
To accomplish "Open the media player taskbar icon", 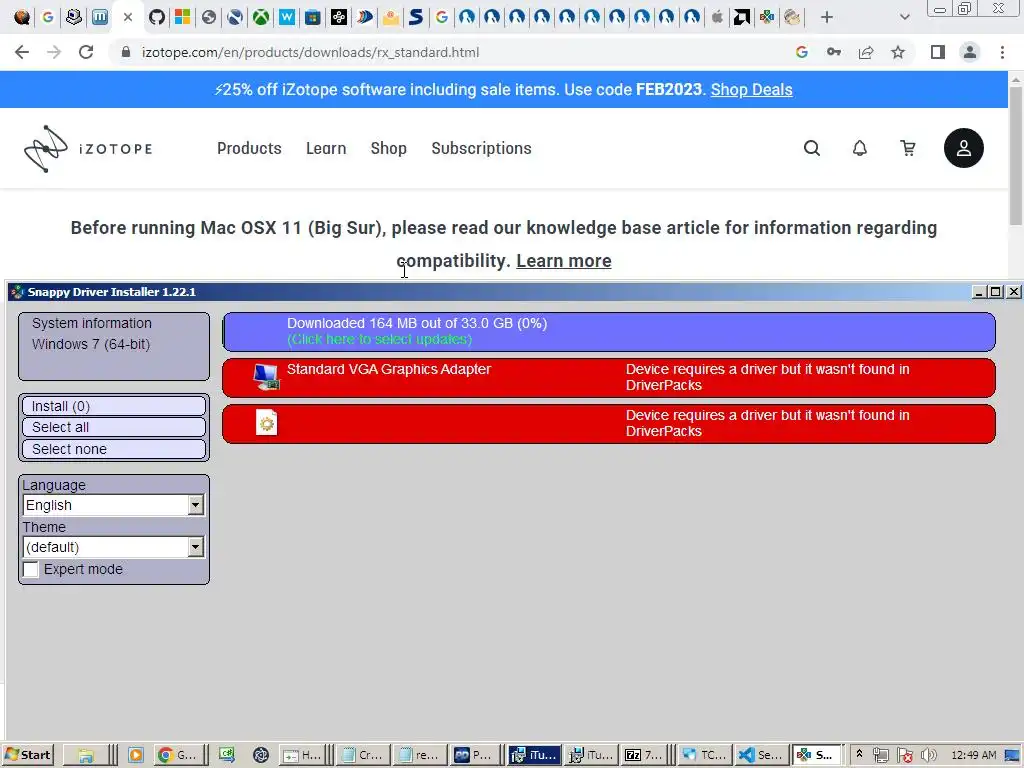I will pyautogui.click(x=135, y=755).
